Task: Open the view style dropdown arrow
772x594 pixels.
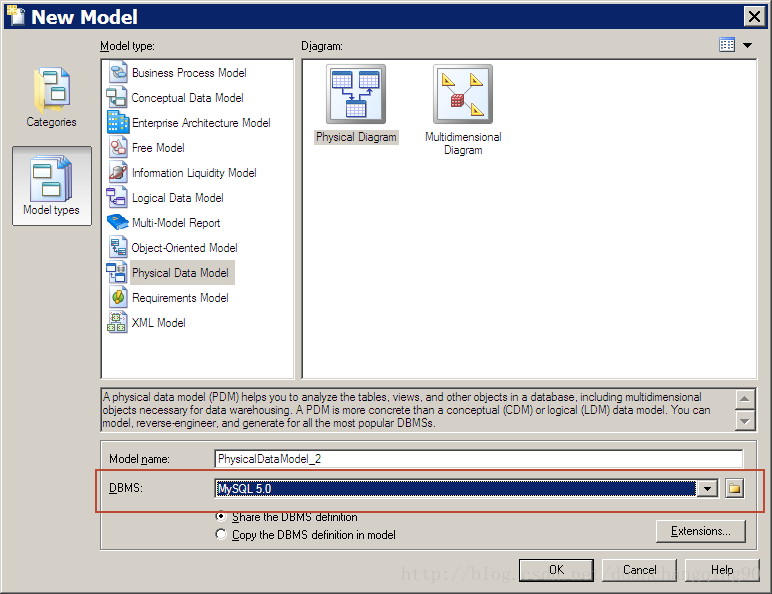Action: click(x=747, y=45)
